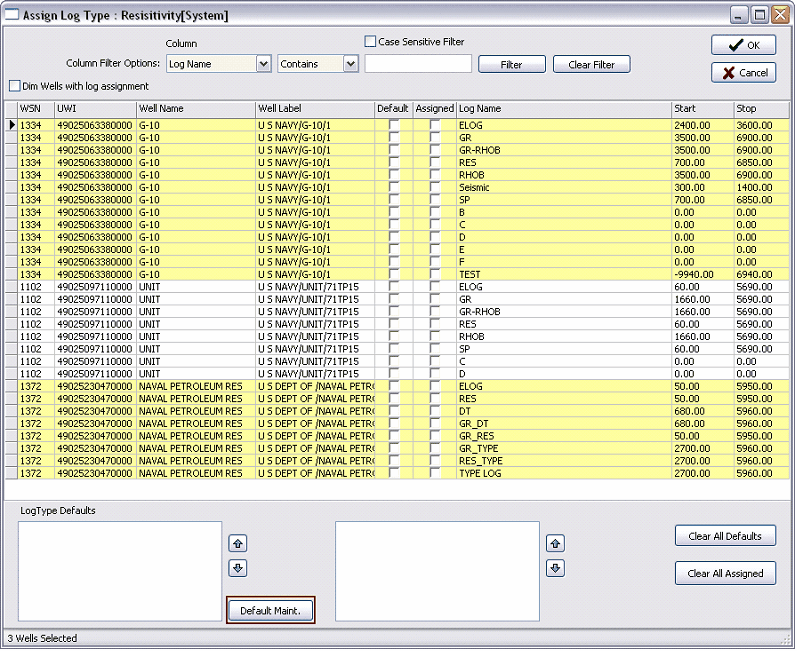Focus the filter text input field
This screenshot has width=797, height=651.
pyautogui.click(x=418, y=64)
